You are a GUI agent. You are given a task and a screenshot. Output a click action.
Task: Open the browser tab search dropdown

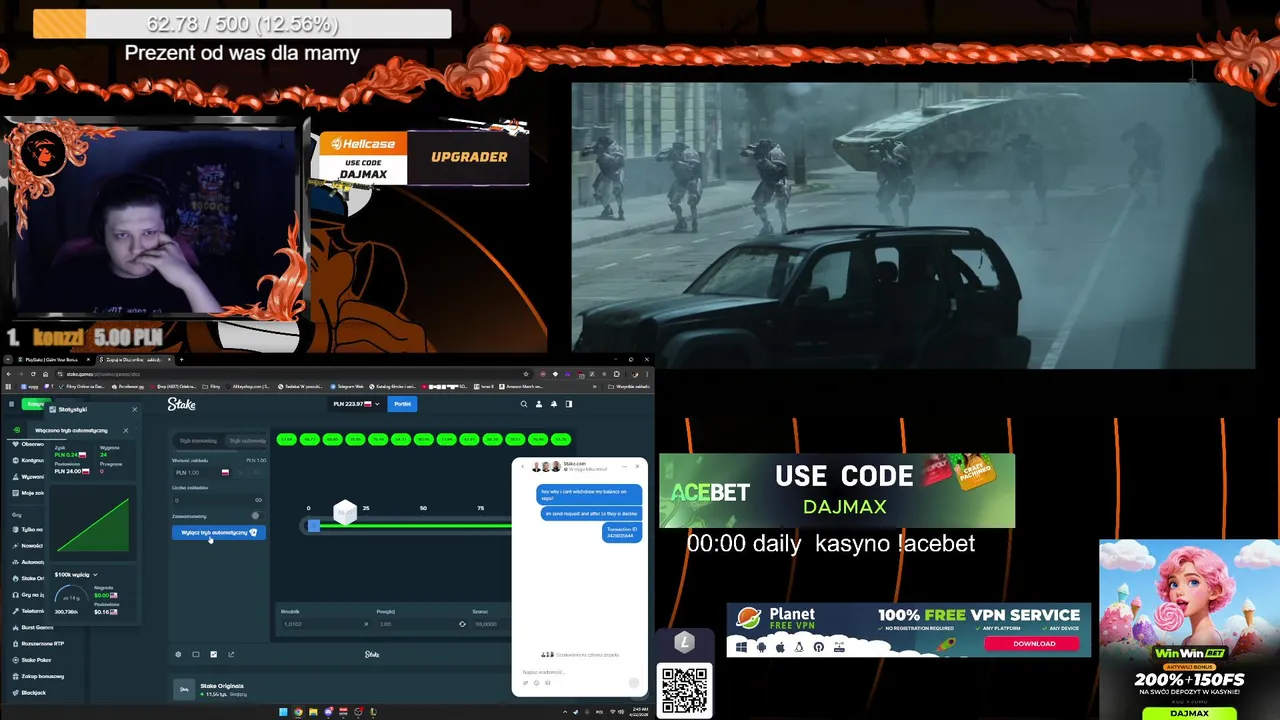click(x=6, y=359)
